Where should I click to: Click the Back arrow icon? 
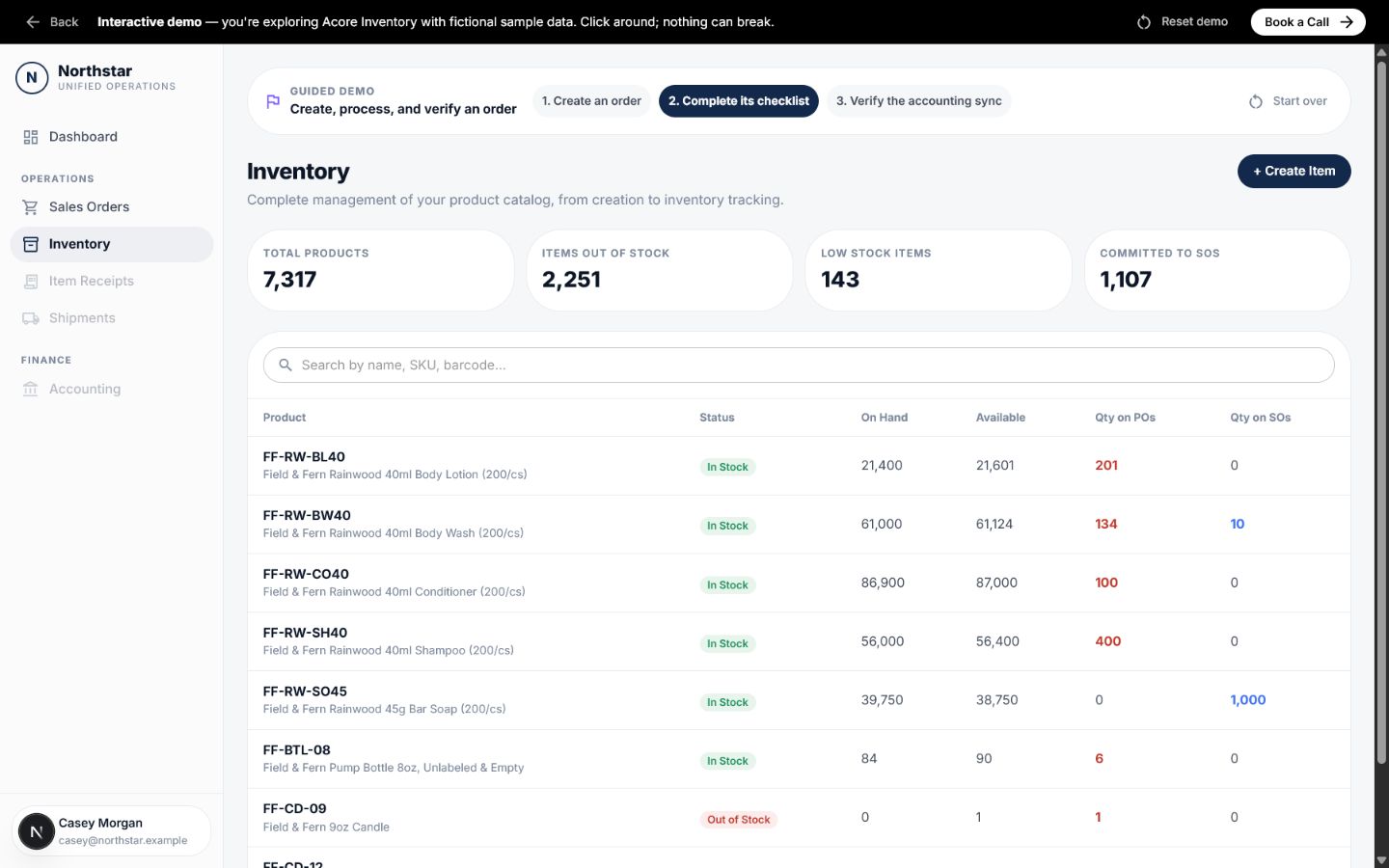click(x=33, y=21)
